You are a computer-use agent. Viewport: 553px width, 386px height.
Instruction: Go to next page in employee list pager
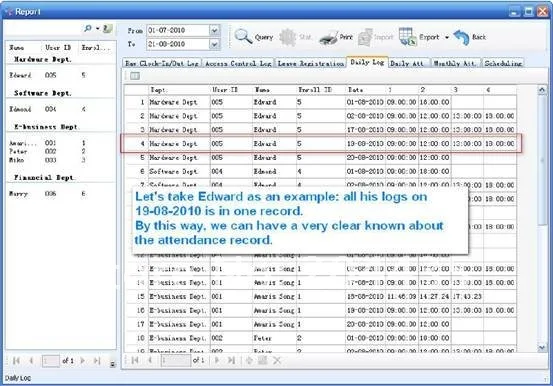pos(83,361)
